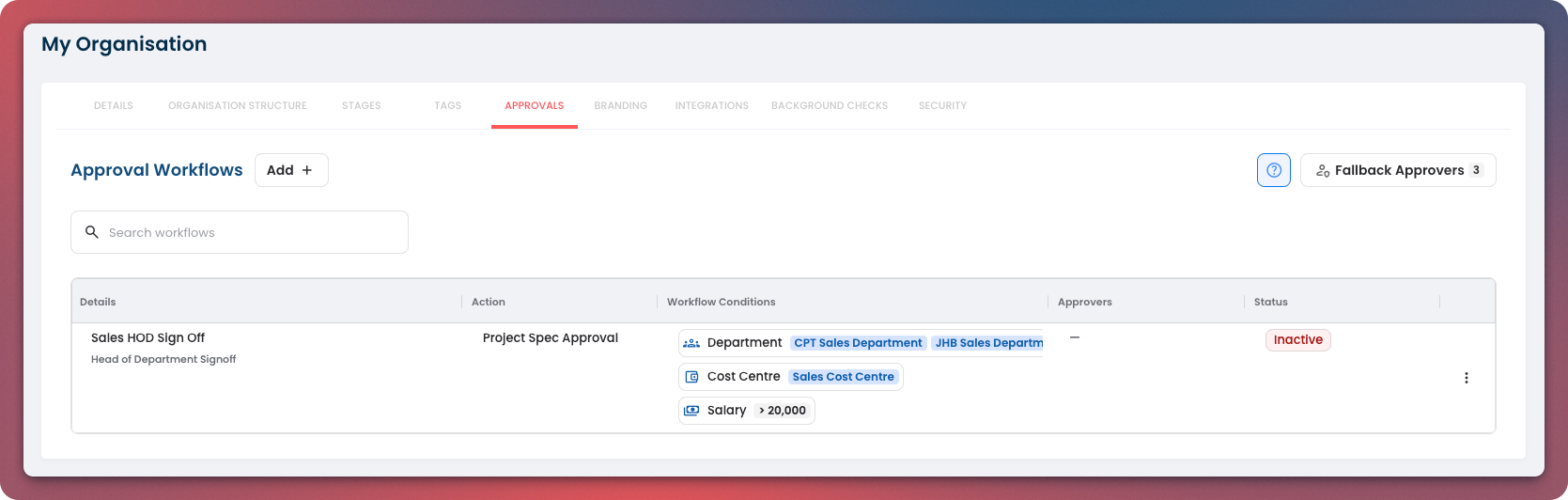Click the Details column header

point(98,302)
